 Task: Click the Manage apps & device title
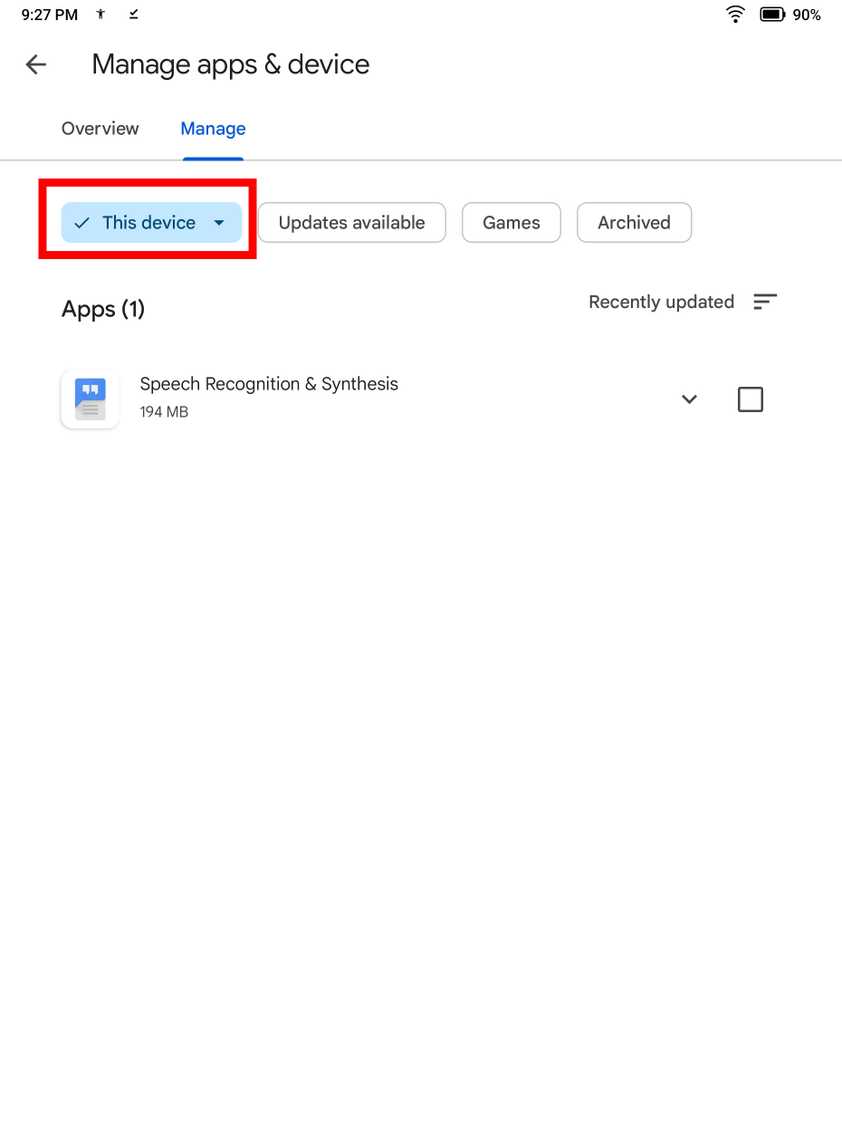pyautogui.click(x=231, y=64)
